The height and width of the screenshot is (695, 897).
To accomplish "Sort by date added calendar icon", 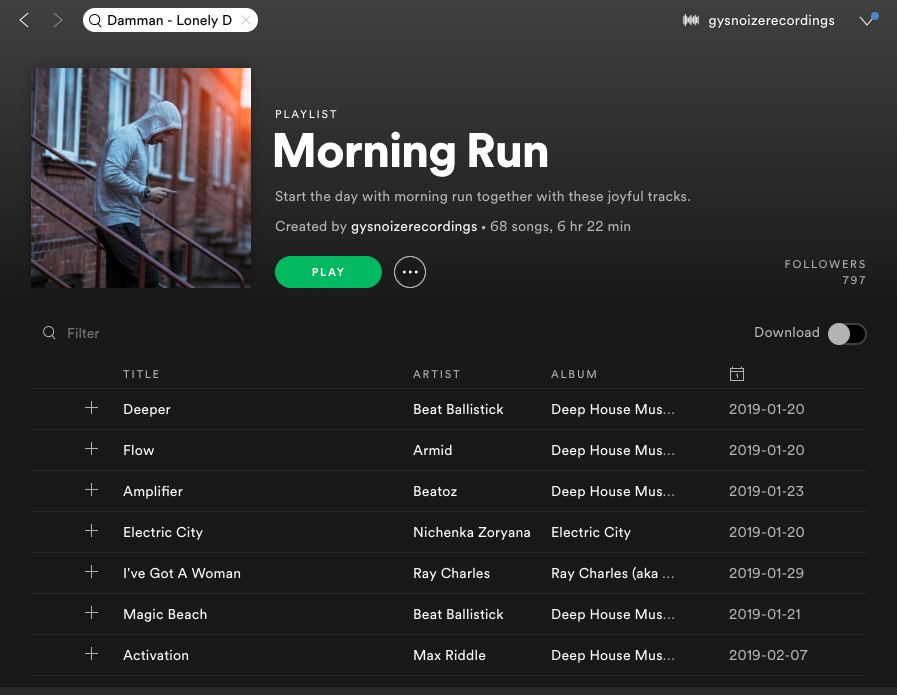I will tap(737, 374).
